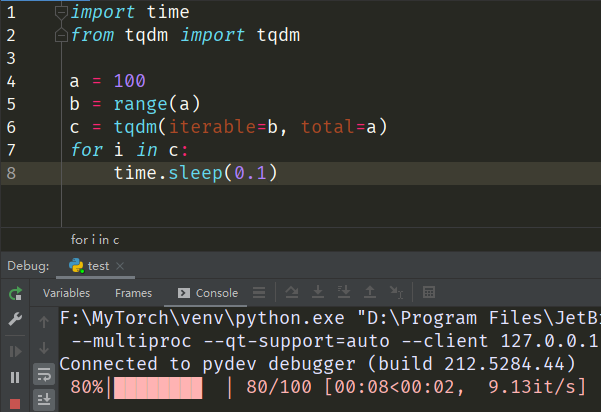Select the Console tab
Viewport: 601px width, 412px height.
(208, 293)
